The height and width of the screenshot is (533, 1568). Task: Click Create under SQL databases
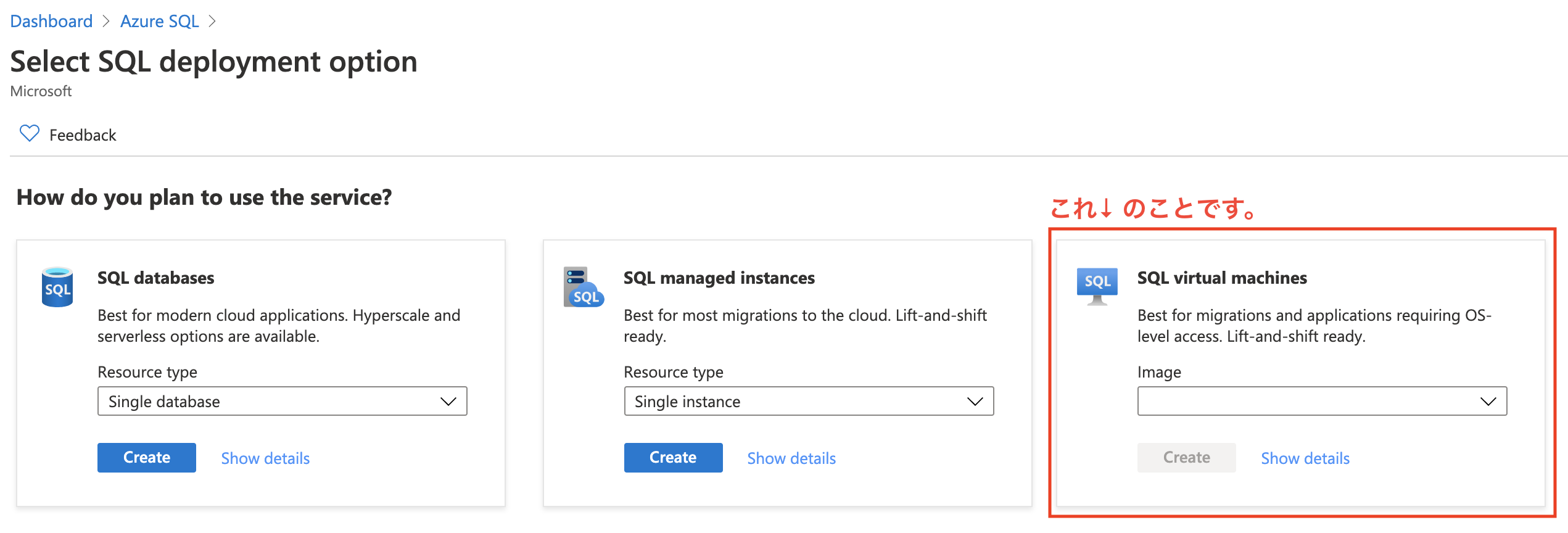pos(147,458)
